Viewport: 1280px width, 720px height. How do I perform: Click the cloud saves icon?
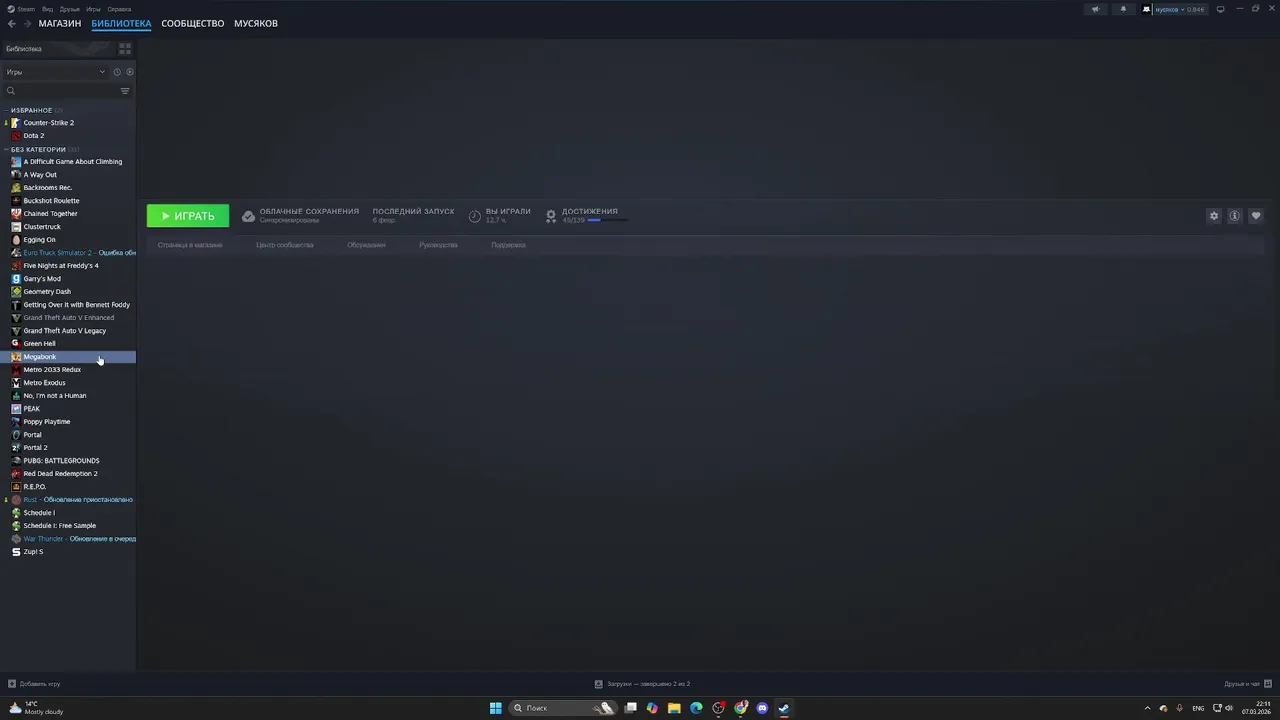(248, 216)
